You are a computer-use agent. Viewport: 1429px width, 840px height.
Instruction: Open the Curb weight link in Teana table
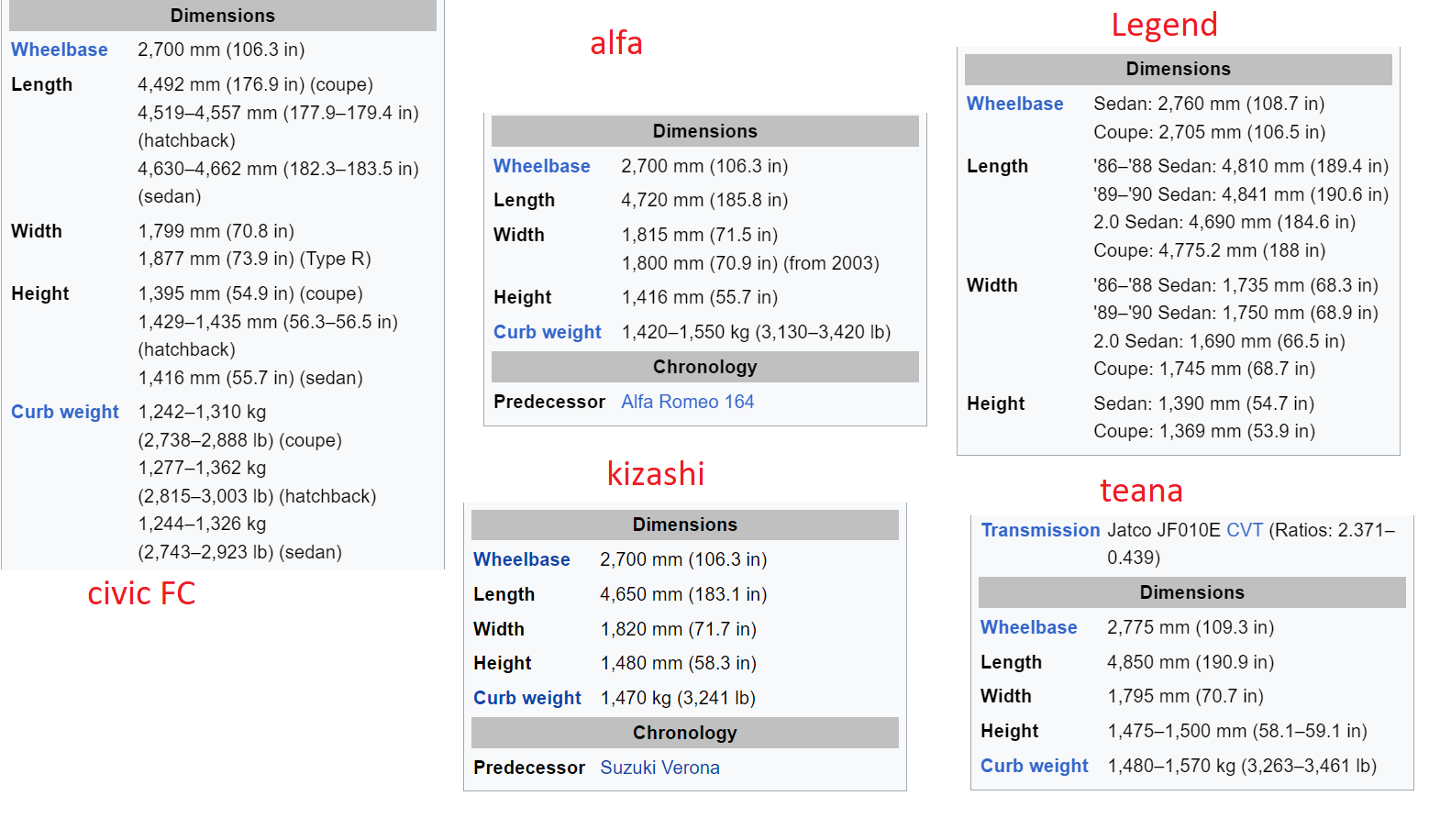click(1035, 766)
